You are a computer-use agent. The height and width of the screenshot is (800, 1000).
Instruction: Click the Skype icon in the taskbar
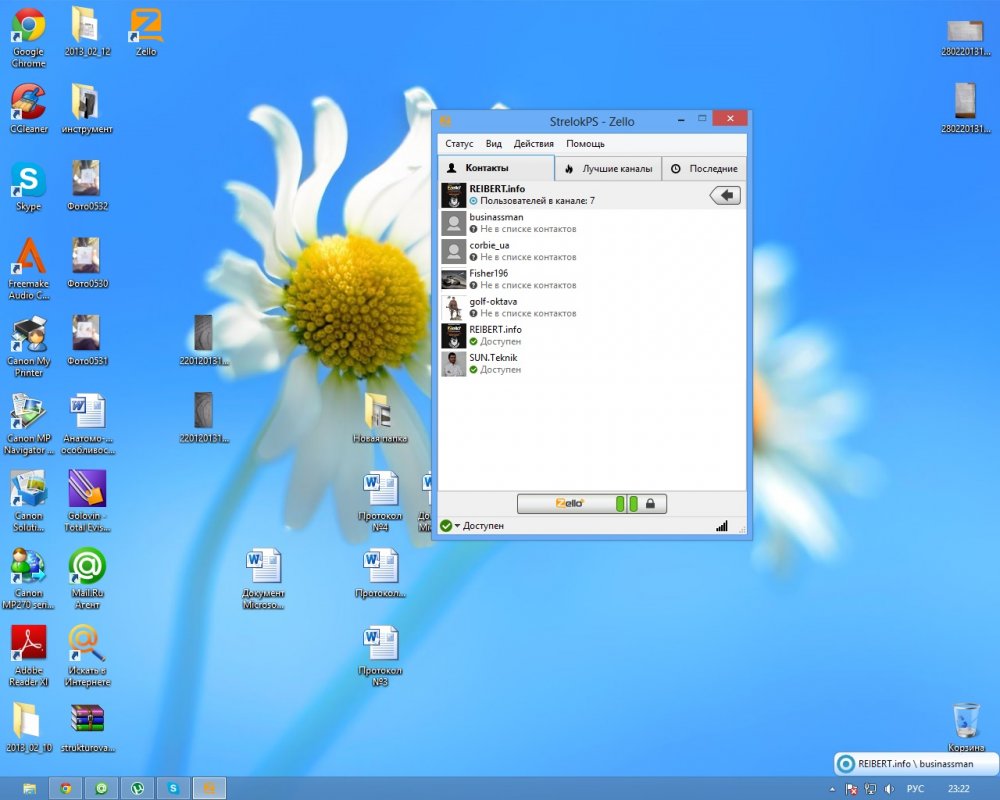173,788
